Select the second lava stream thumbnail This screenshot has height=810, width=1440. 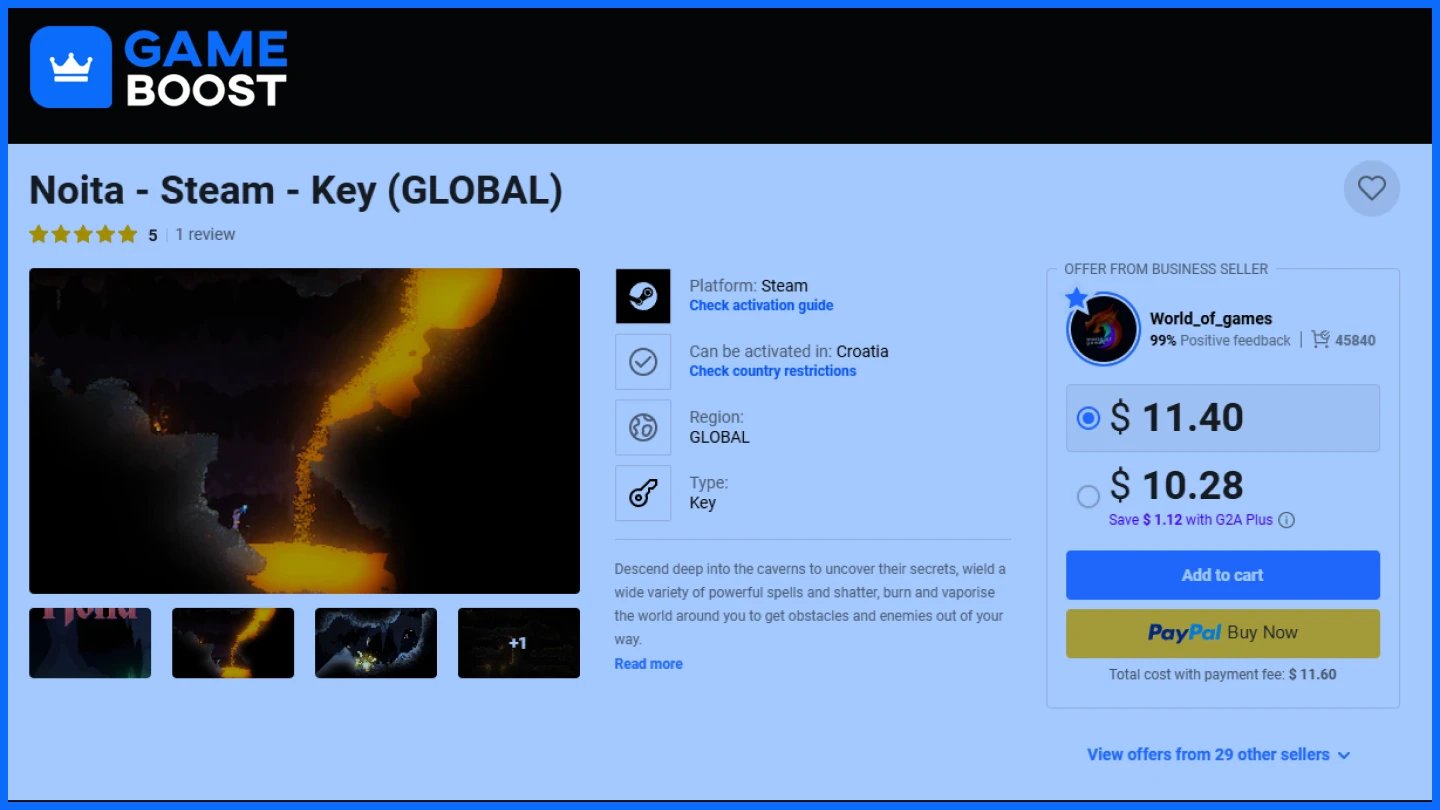point(233,643)
